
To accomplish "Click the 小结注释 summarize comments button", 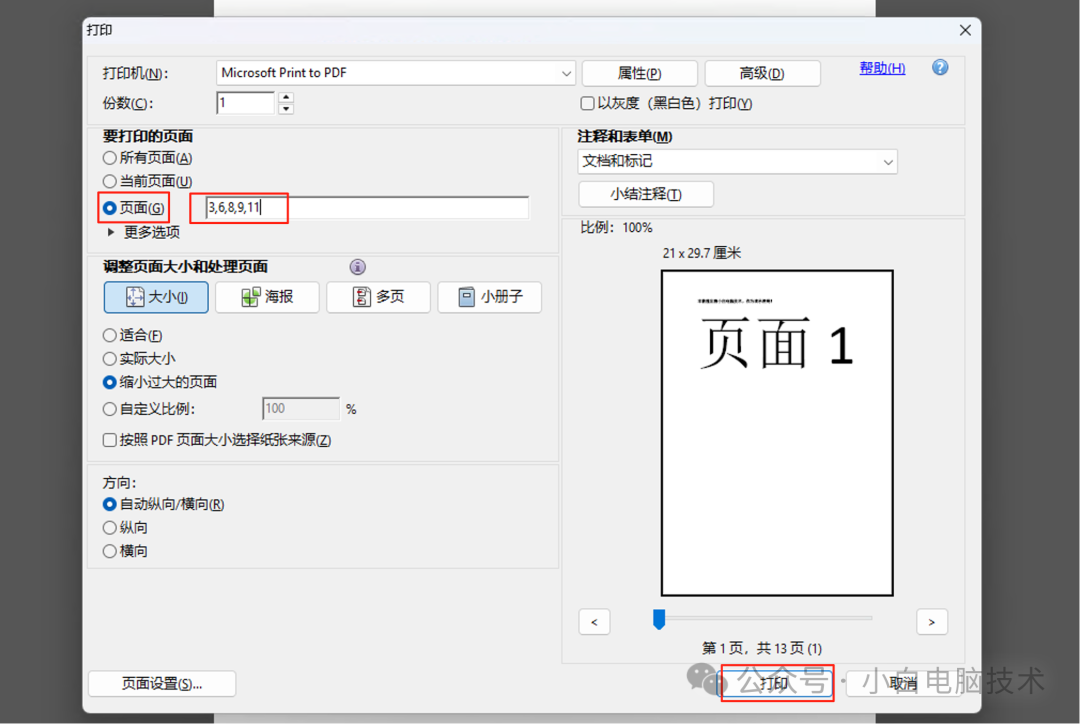I will click(x=645, y=194).
